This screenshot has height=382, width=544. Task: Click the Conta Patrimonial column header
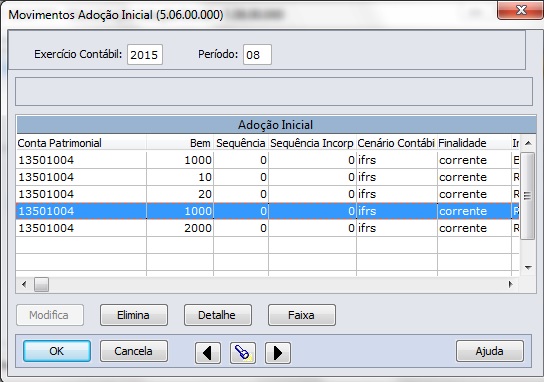[x=81, y=143]
